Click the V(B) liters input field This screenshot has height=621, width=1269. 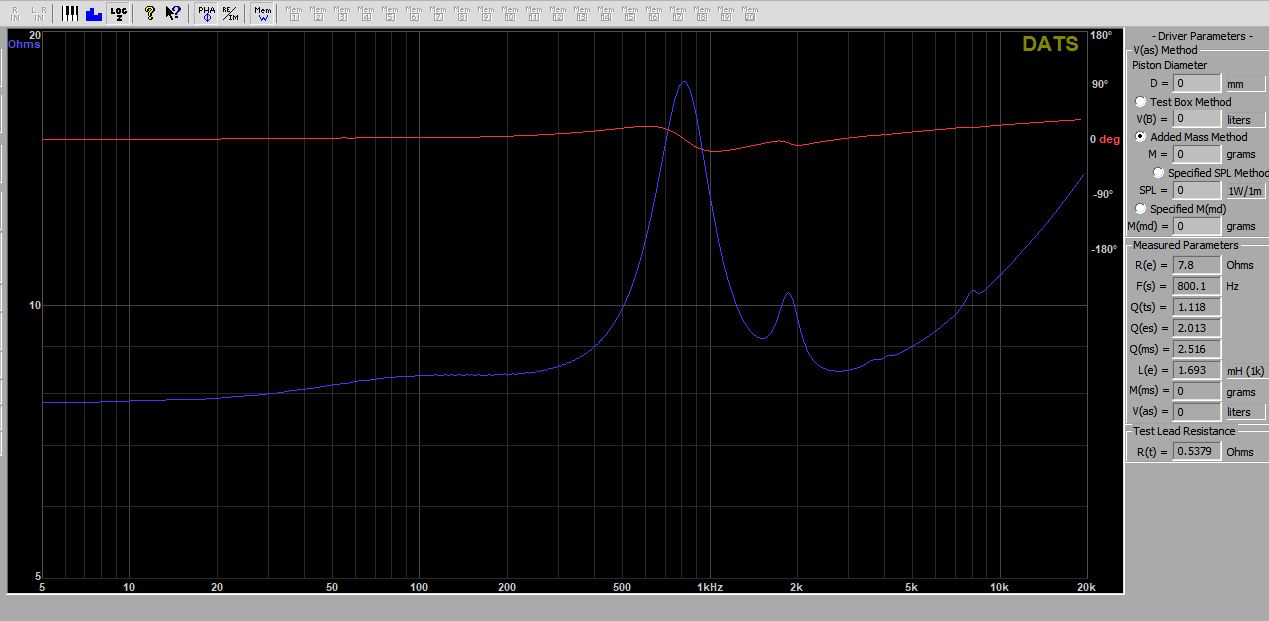[x=1197, y=119]
